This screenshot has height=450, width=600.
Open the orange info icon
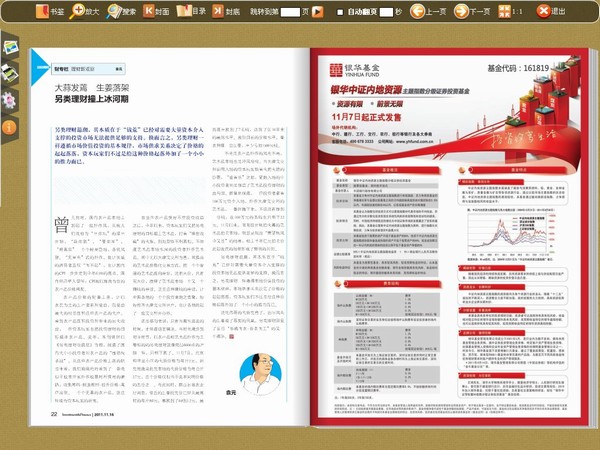point(9,127)
